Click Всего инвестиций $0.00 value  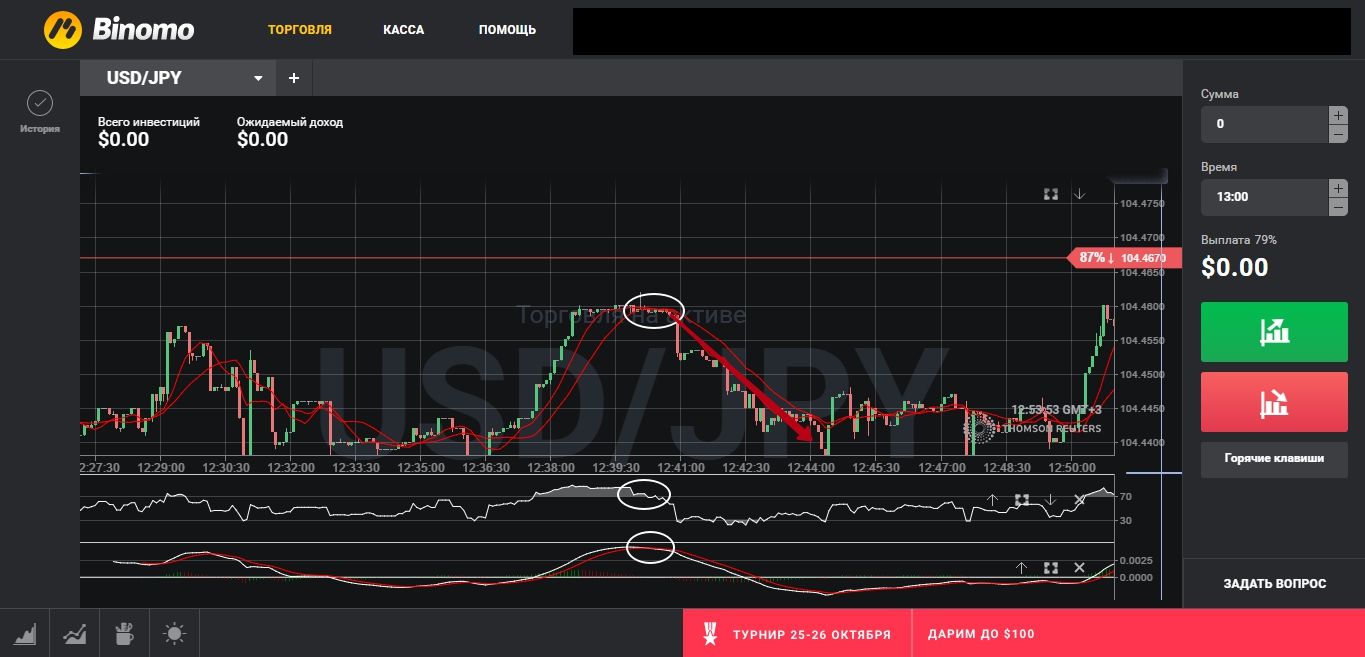point(124,140)
